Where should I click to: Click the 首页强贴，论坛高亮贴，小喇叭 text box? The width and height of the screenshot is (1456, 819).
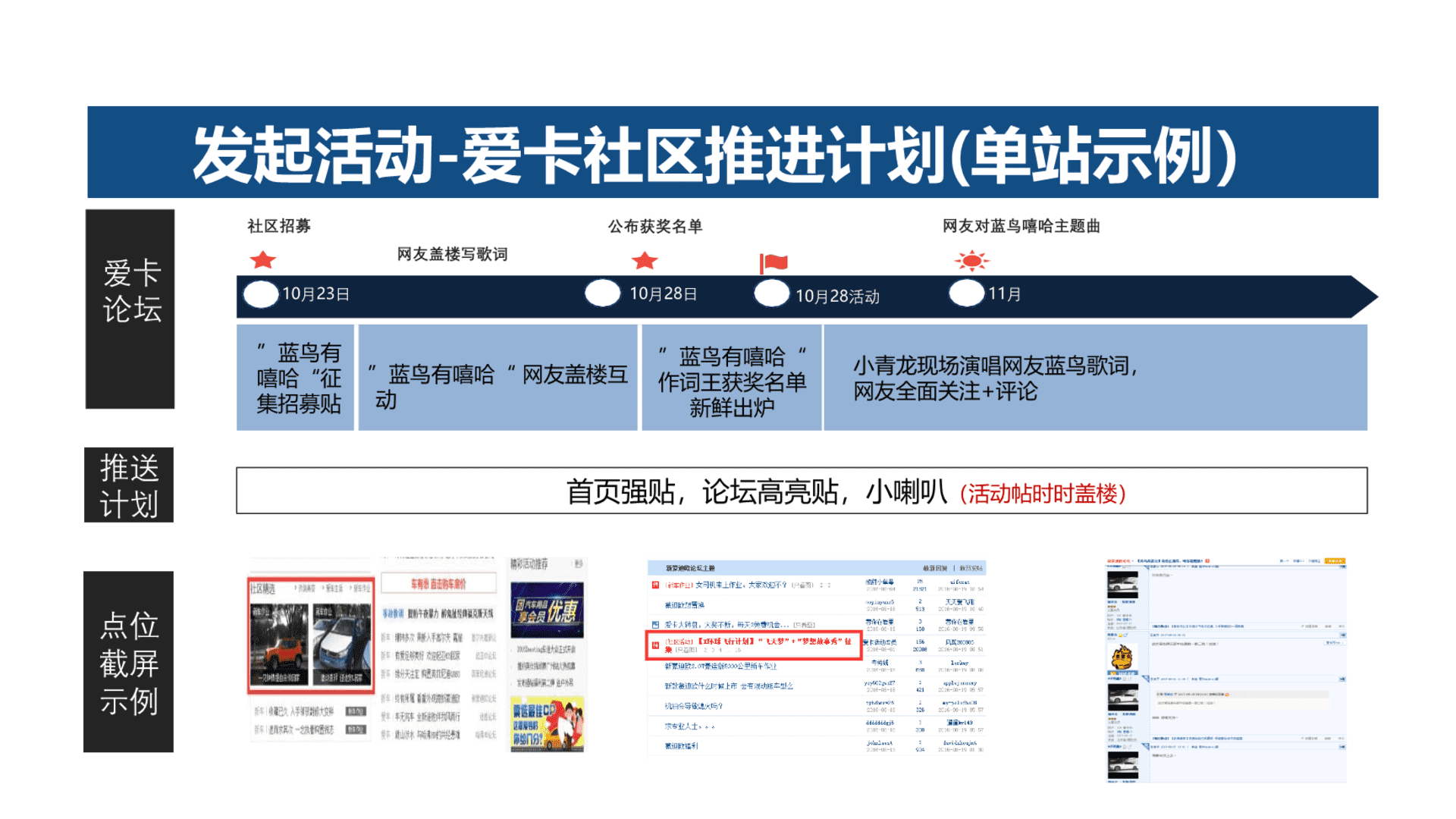pyautogui.click(x=802, y=491)
